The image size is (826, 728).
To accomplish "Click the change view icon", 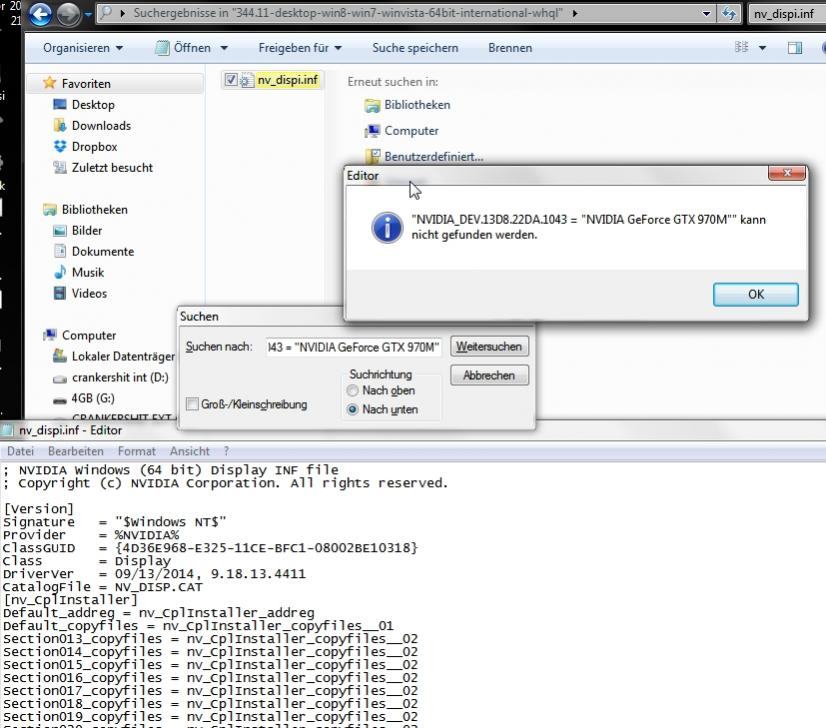I will pyautogui.click(x=742, y=47).
